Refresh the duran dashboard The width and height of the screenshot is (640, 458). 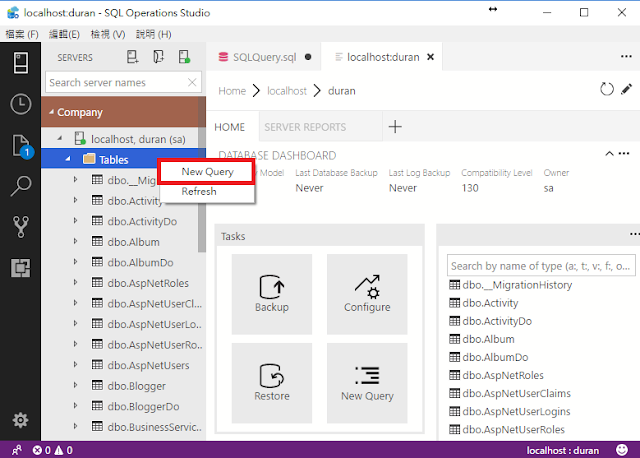pos(607,89)
